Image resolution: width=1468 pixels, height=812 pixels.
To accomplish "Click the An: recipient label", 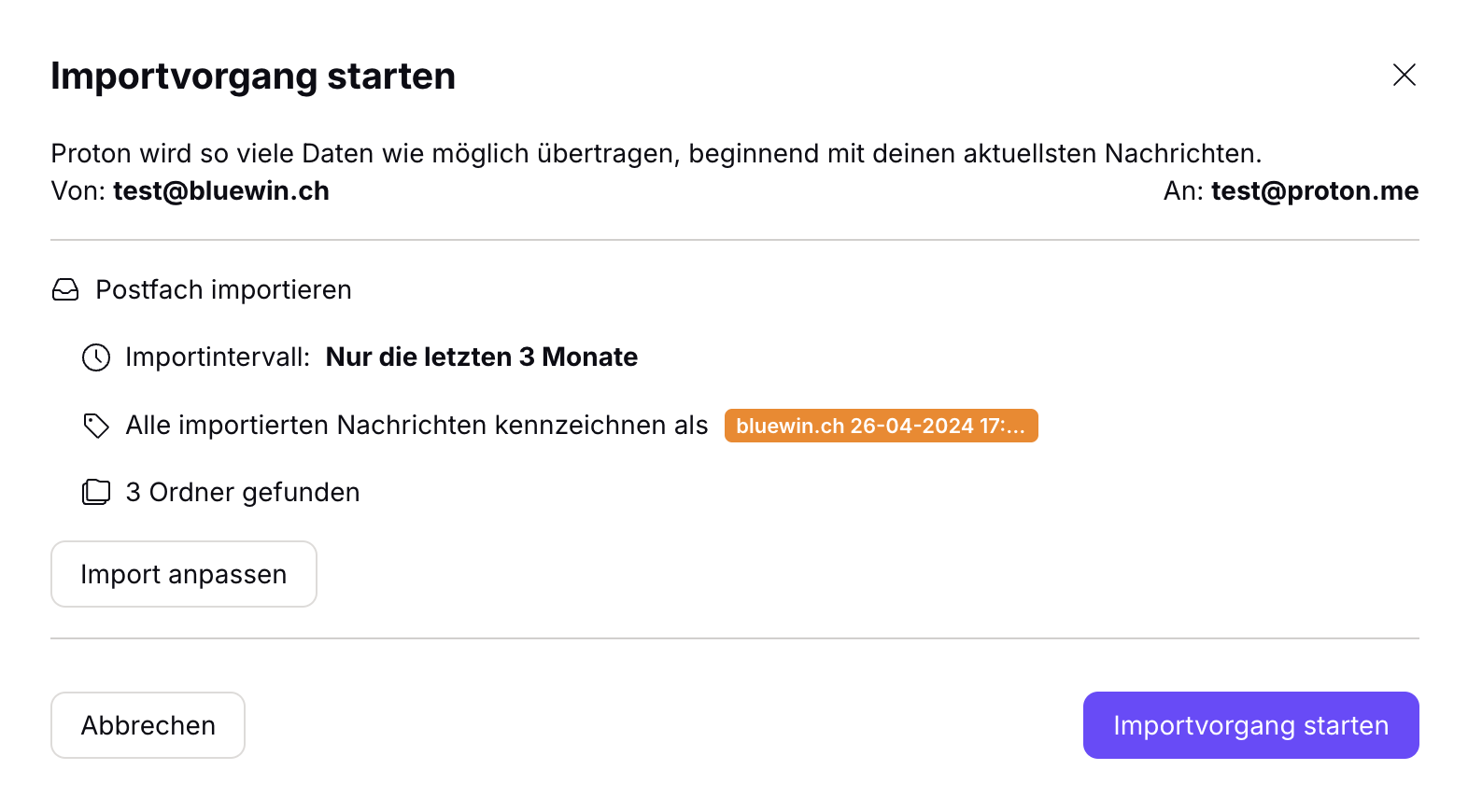I will tap(1182, 191).
